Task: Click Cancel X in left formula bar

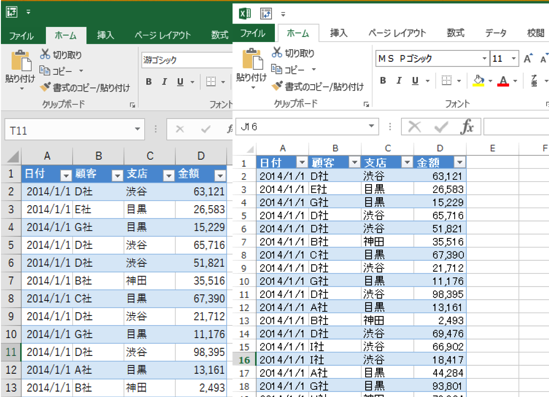Action: pyautogui.click(x=180, y=129)
